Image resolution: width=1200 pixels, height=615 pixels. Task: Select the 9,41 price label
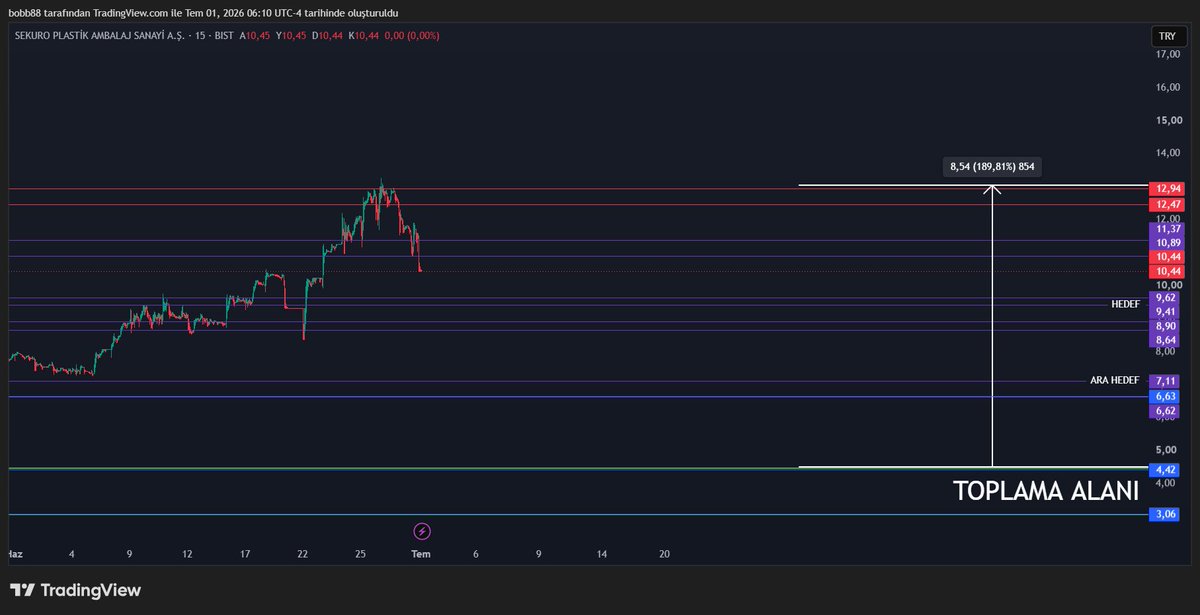tap(1165, 312)
